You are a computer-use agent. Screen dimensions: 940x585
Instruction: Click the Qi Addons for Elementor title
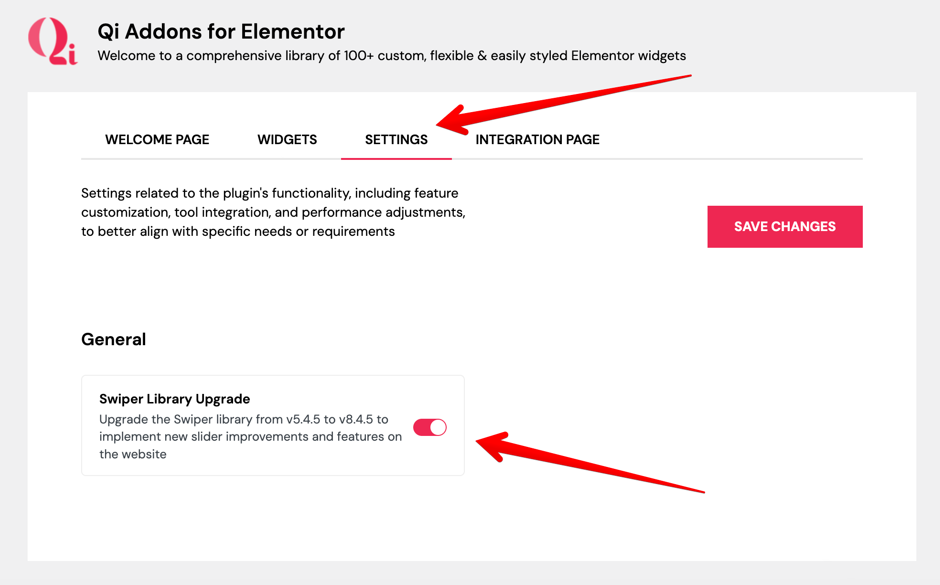coord(221,31)
